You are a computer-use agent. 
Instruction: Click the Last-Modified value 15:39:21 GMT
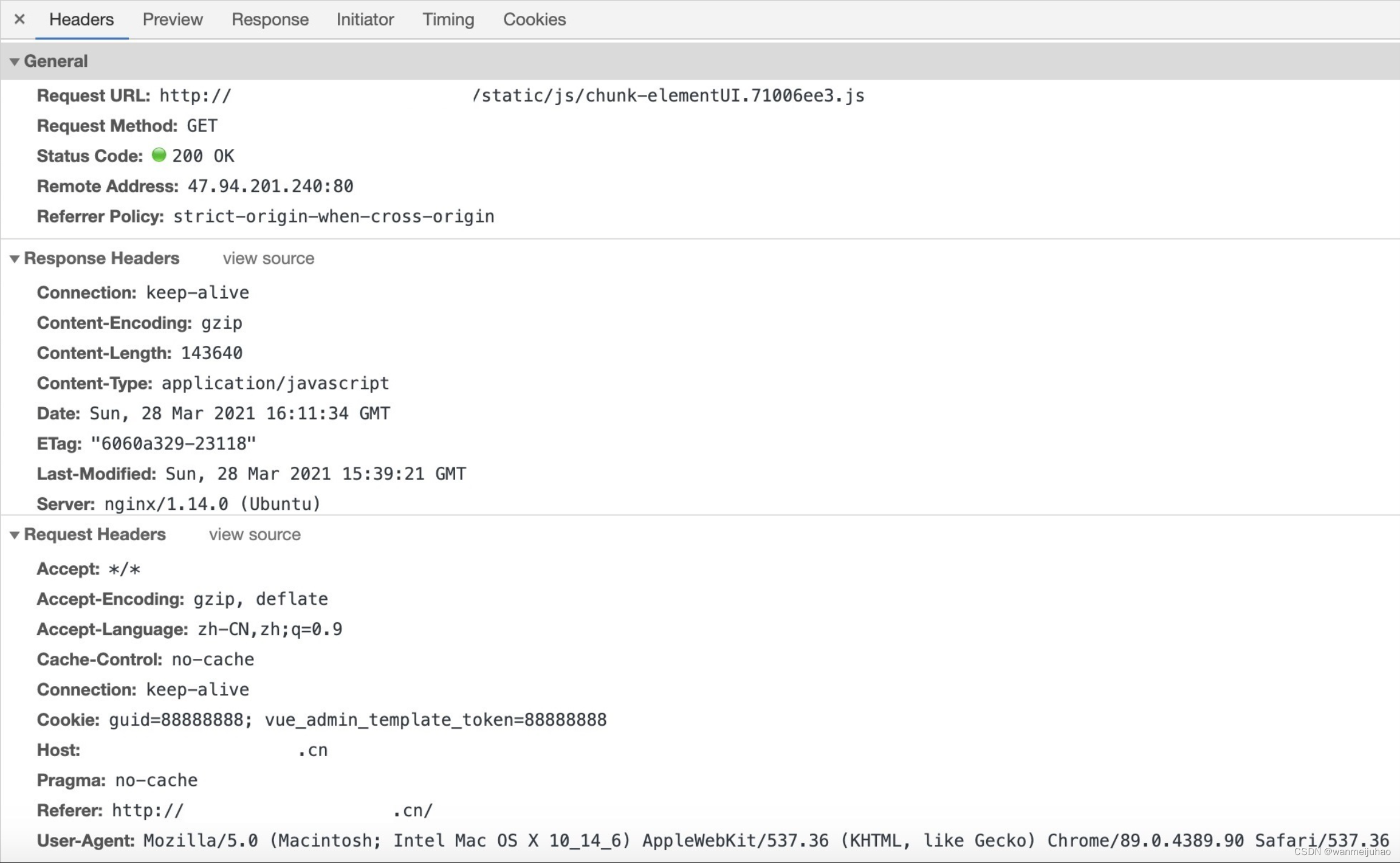(404, 474)
